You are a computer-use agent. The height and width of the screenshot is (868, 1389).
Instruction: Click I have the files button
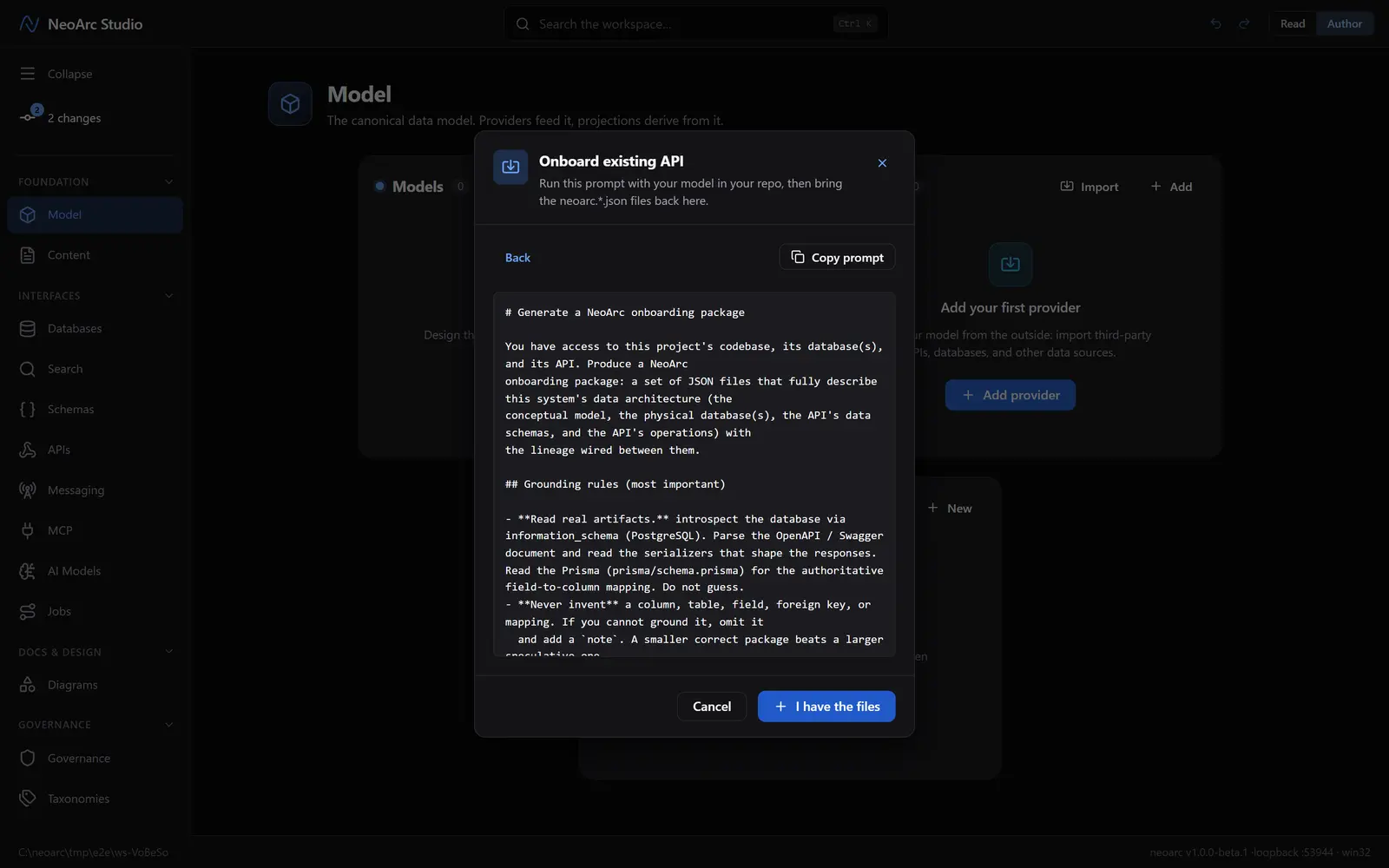826,707
